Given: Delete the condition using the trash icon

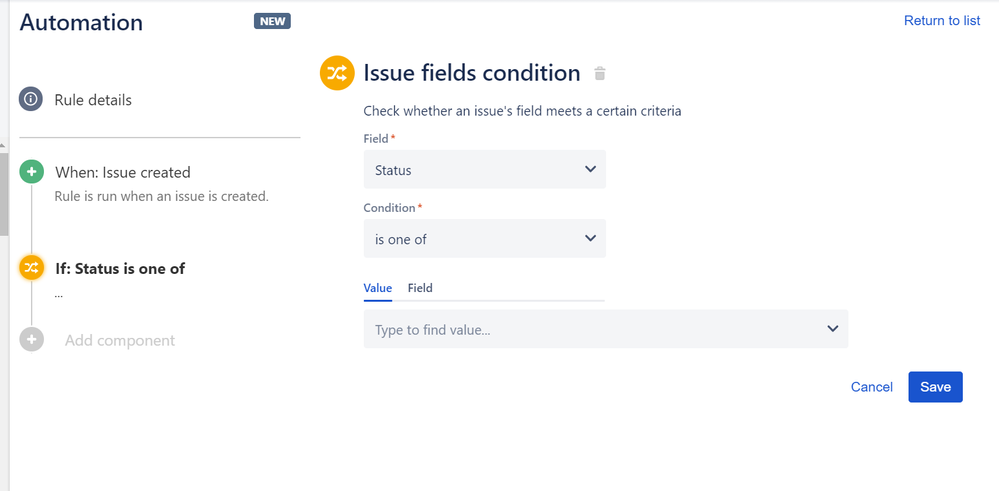Looking at the screenshot, I should [x=600, y=74].
